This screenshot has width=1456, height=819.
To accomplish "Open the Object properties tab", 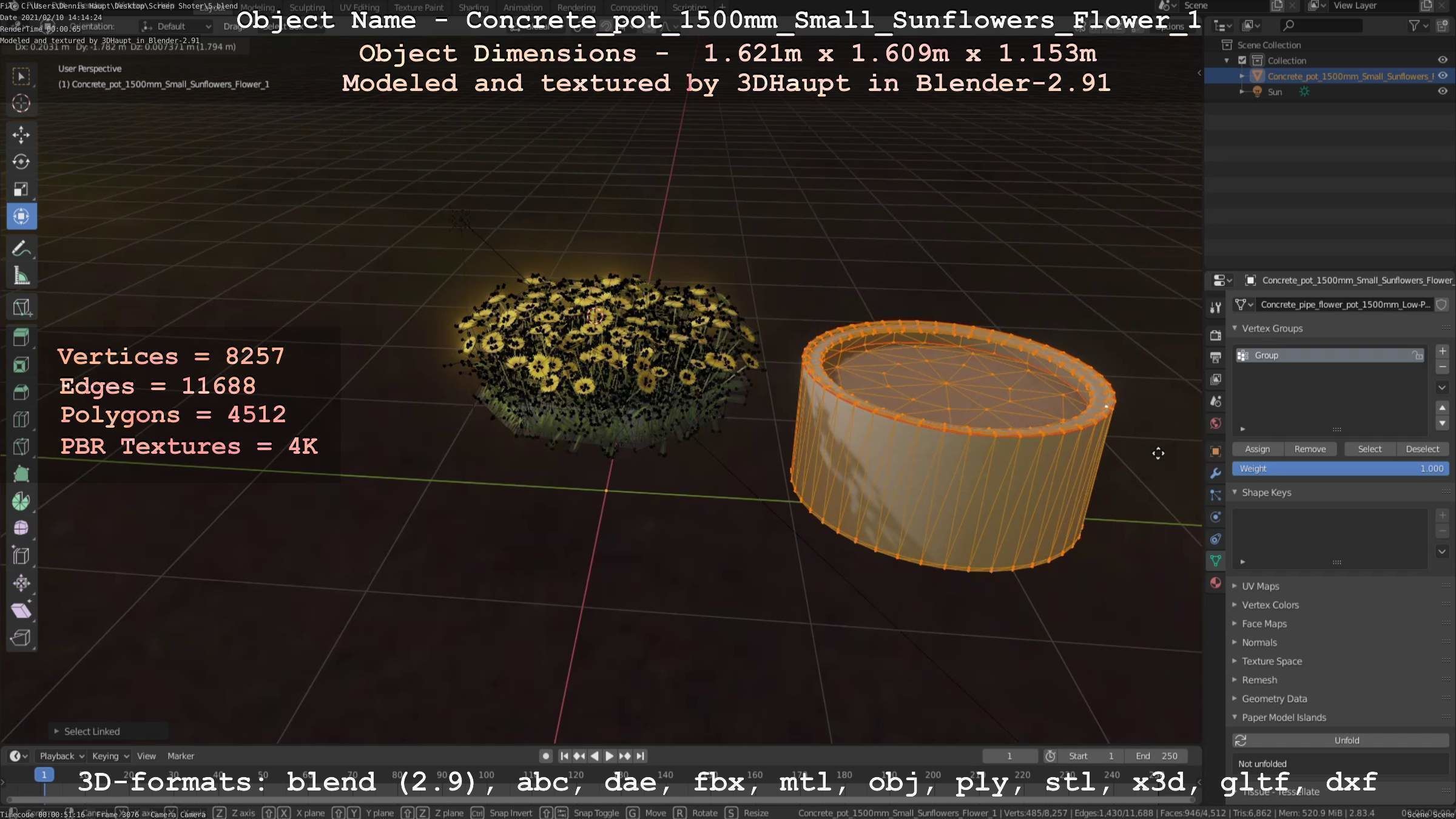I will pos(1215,451).
